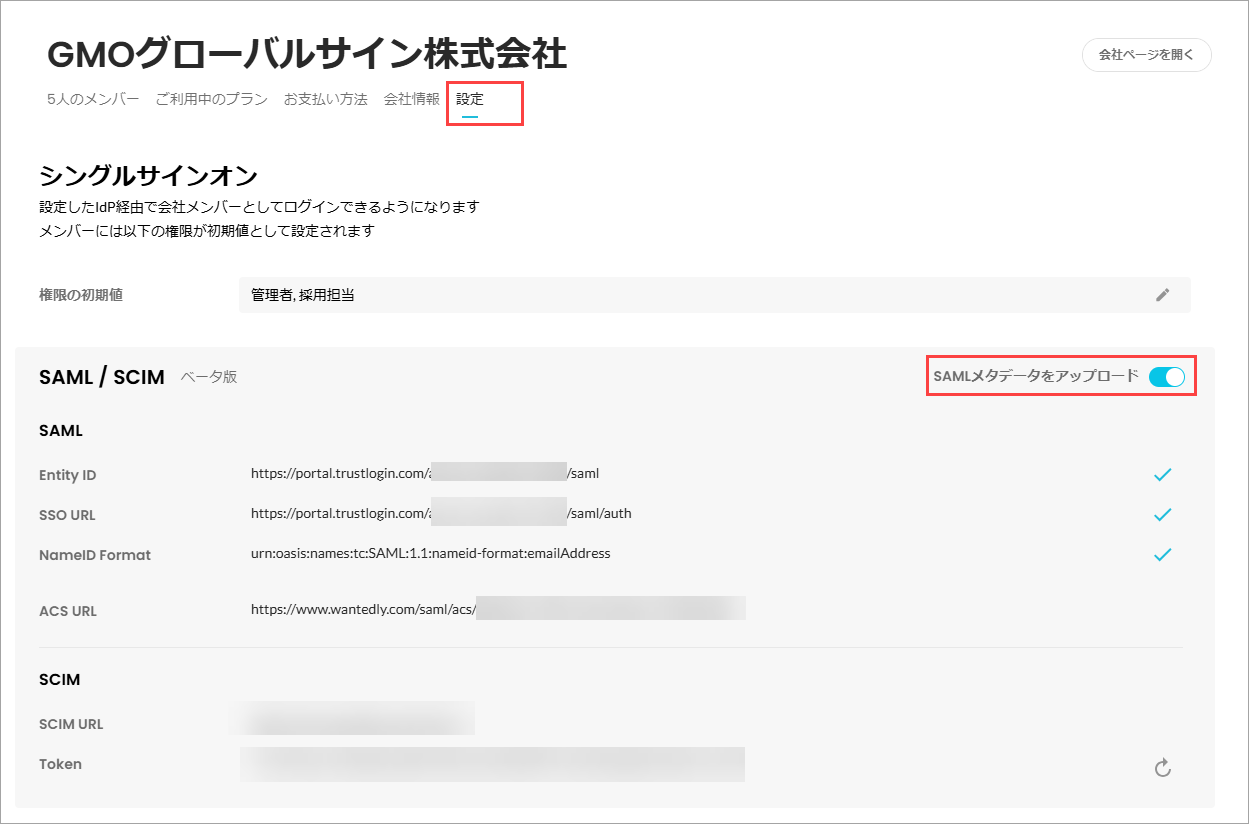
Task: Click the SAML subsection heading
Action: click(x=61, y=431)
